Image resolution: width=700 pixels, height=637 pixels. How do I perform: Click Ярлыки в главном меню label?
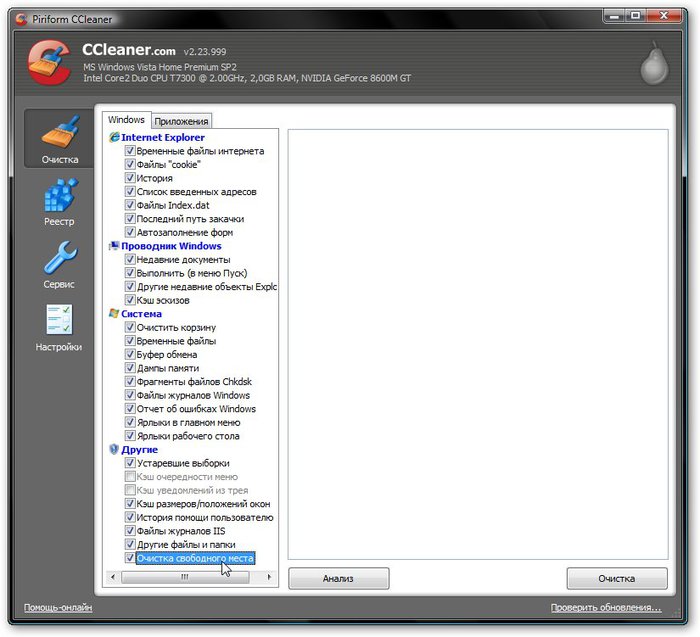pos(188,422)
